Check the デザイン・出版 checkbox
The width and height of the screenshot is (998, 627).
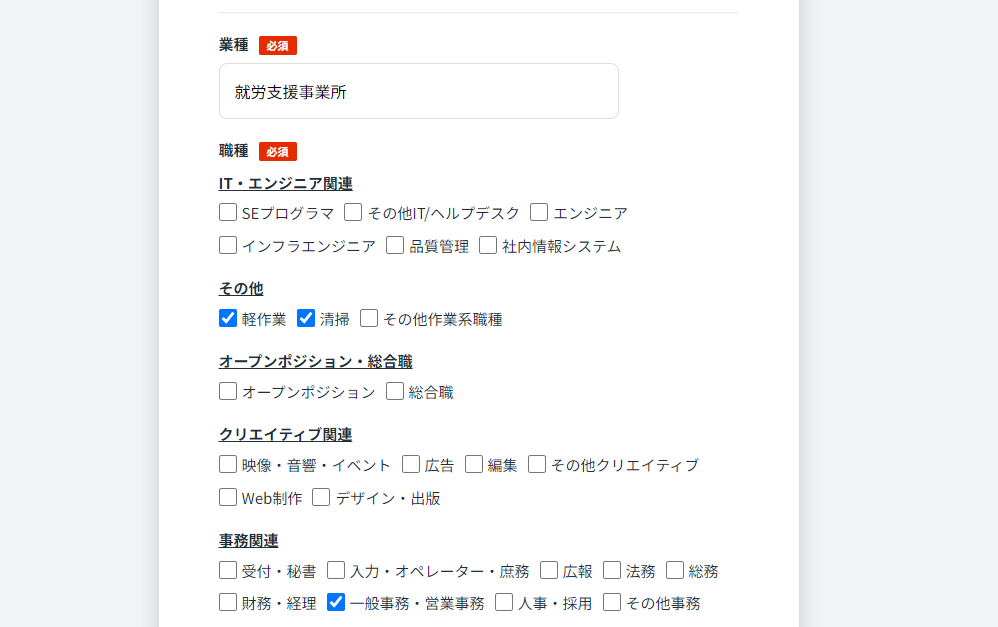[x=321, y=497]
